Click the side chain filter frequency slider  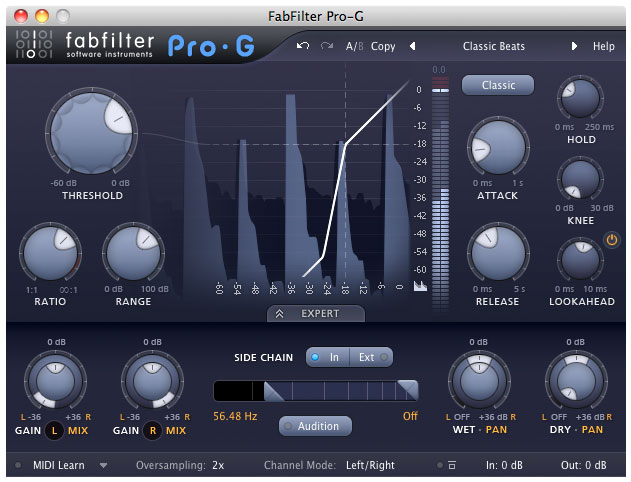point(316,390)
